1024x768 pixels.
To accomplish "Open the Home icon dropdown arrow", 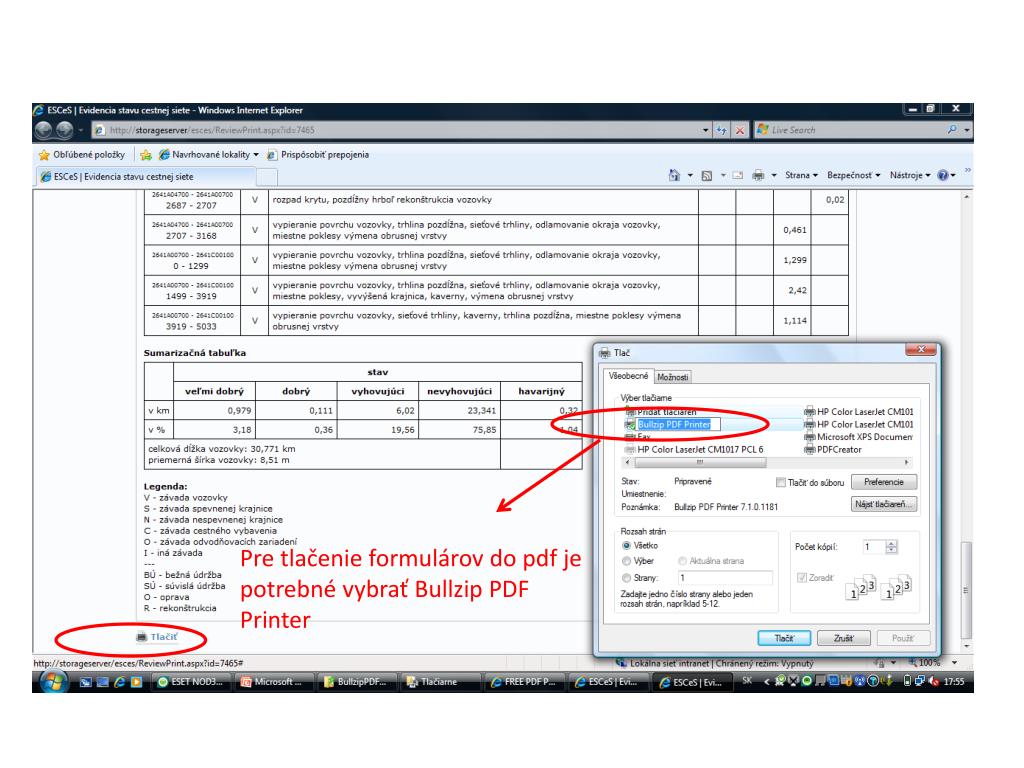I will click(x=690, y=175).
